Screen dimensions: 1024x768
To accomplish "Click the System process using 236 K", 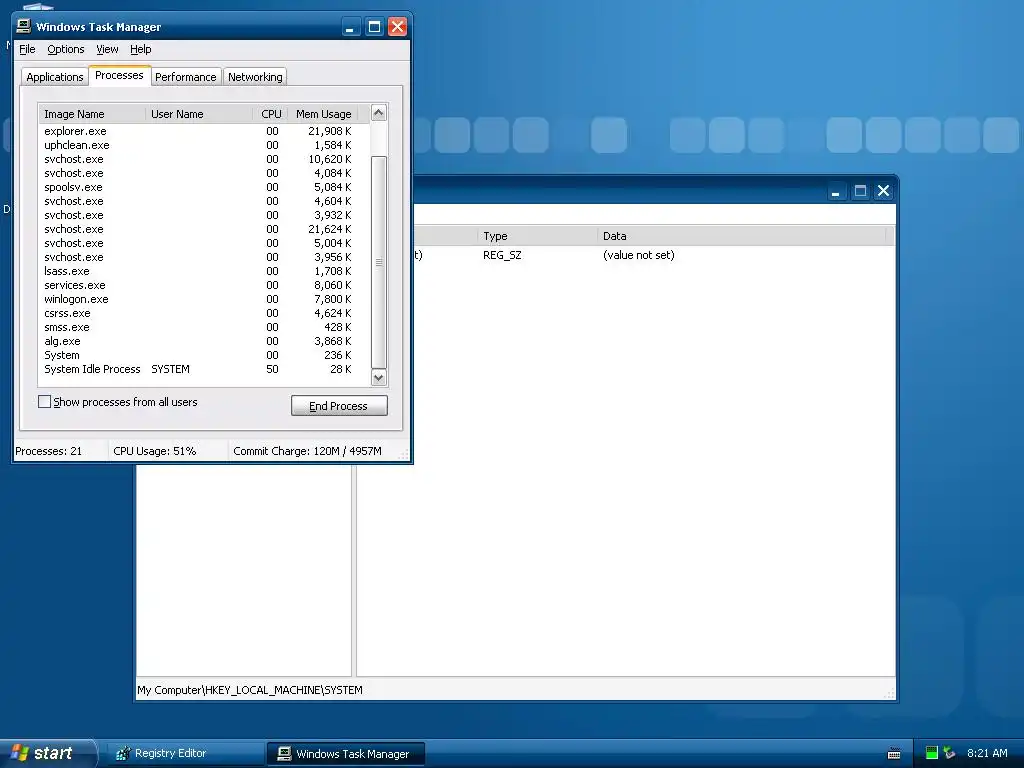I will coord(204,355).
